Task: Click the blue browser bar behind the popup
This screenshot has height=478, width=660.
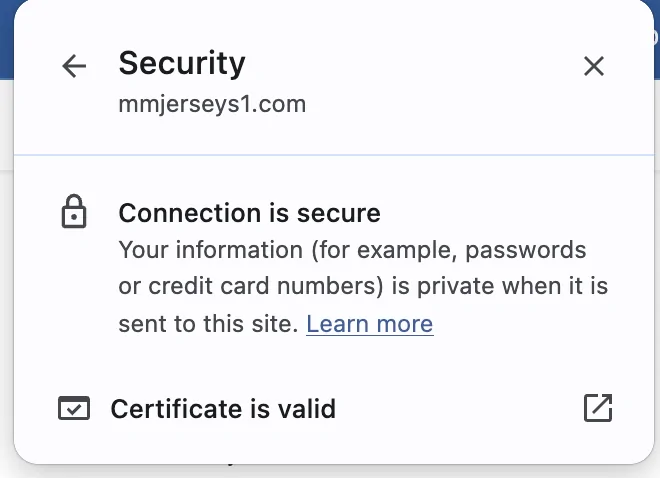Action: (6, 38)
